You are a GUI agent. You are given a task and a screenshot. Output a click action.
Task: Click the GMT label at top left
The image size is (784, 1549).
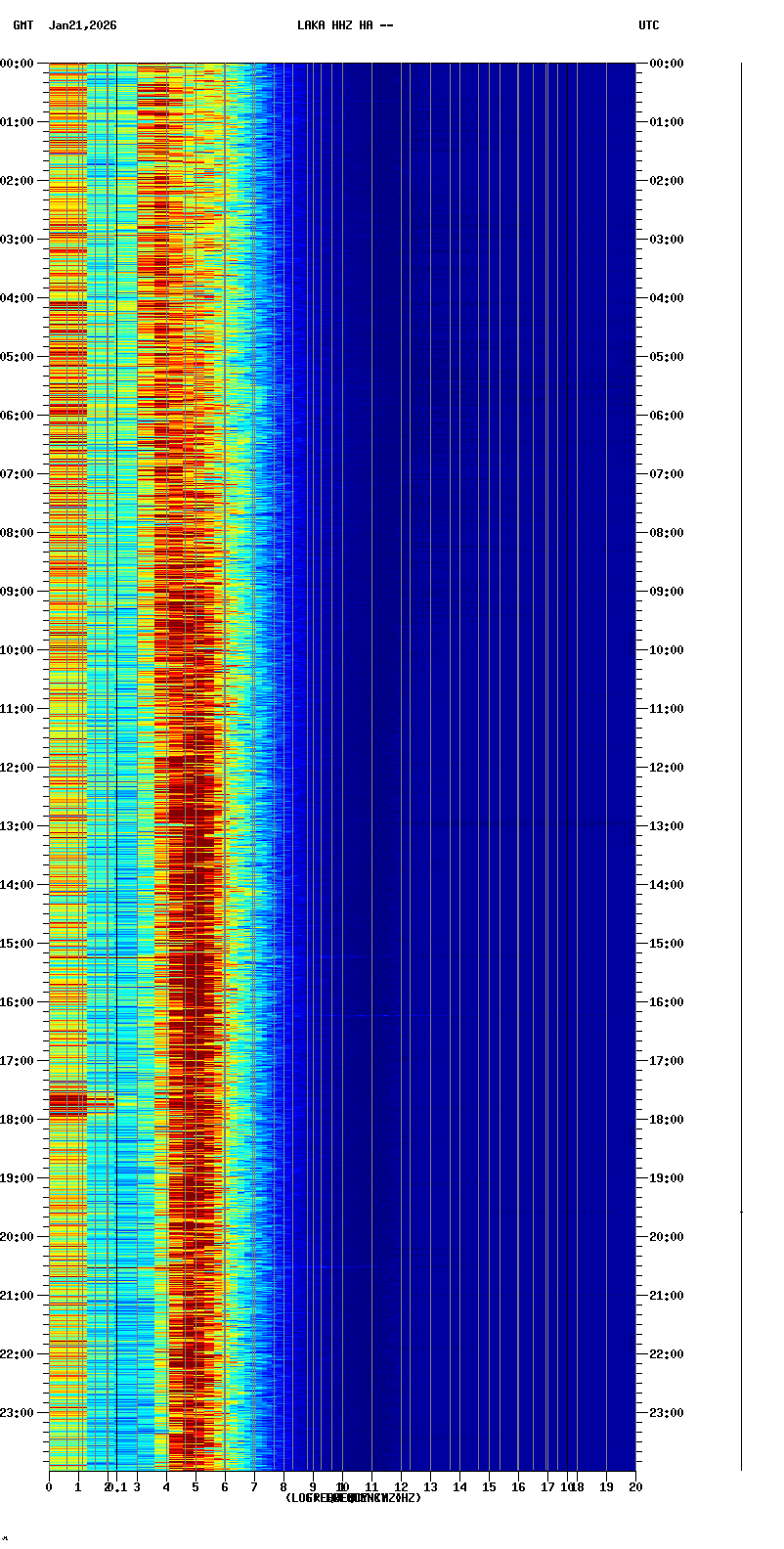[22, 25]
